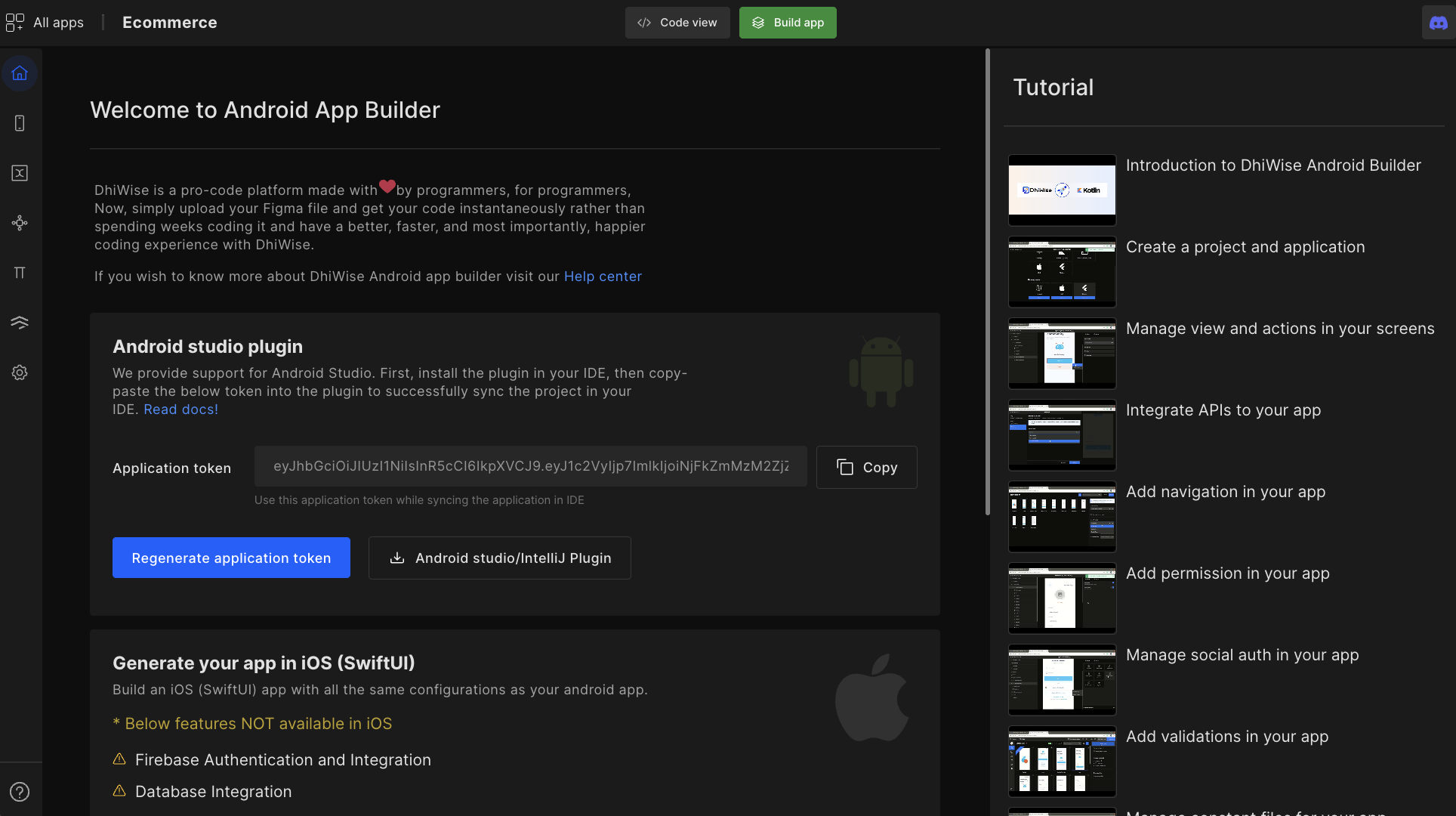Open the Home icon in sidebar
The width and height of the screenshot is (1456, 816).
[x=20, y=73]
